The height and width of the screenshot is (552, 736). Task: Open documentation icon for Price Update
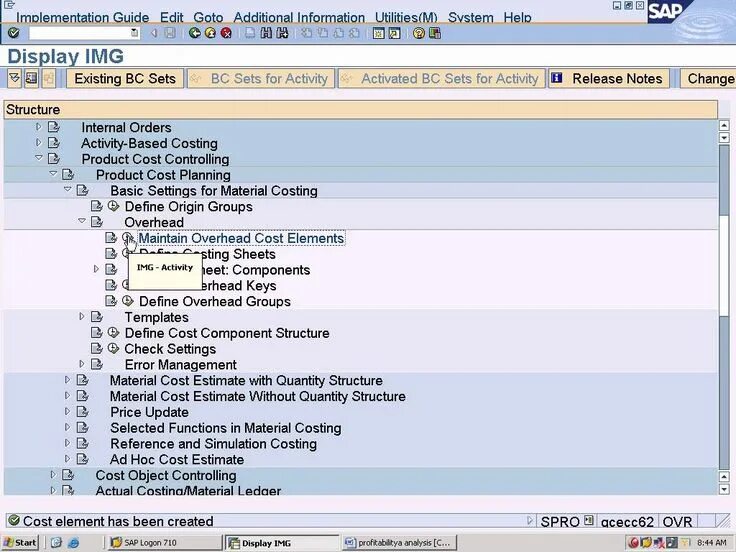point(83,412)
